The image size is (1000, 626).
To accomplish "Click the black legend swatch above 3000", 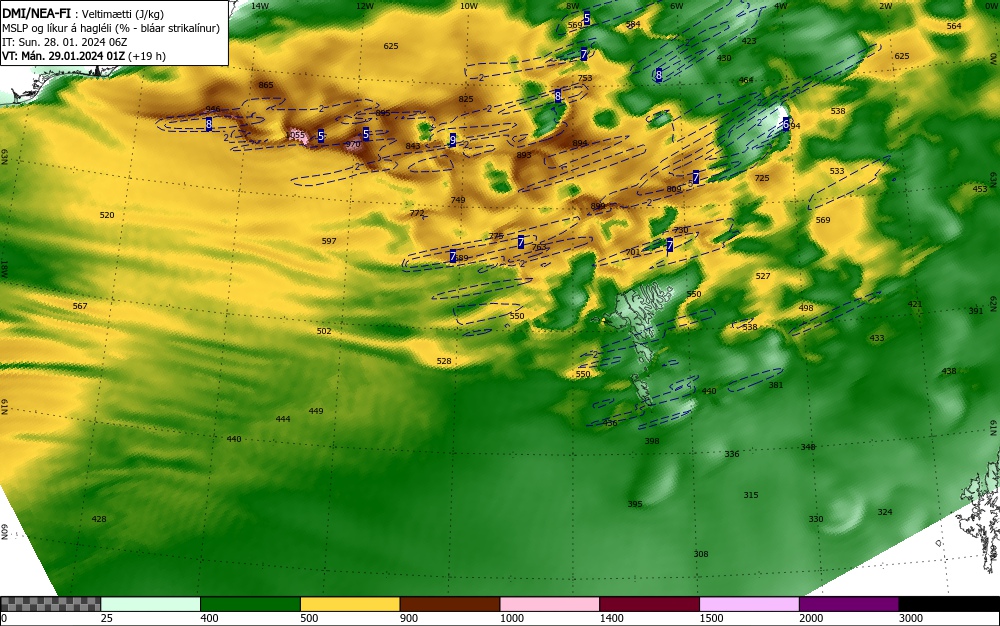I will [x=949, y=604].
